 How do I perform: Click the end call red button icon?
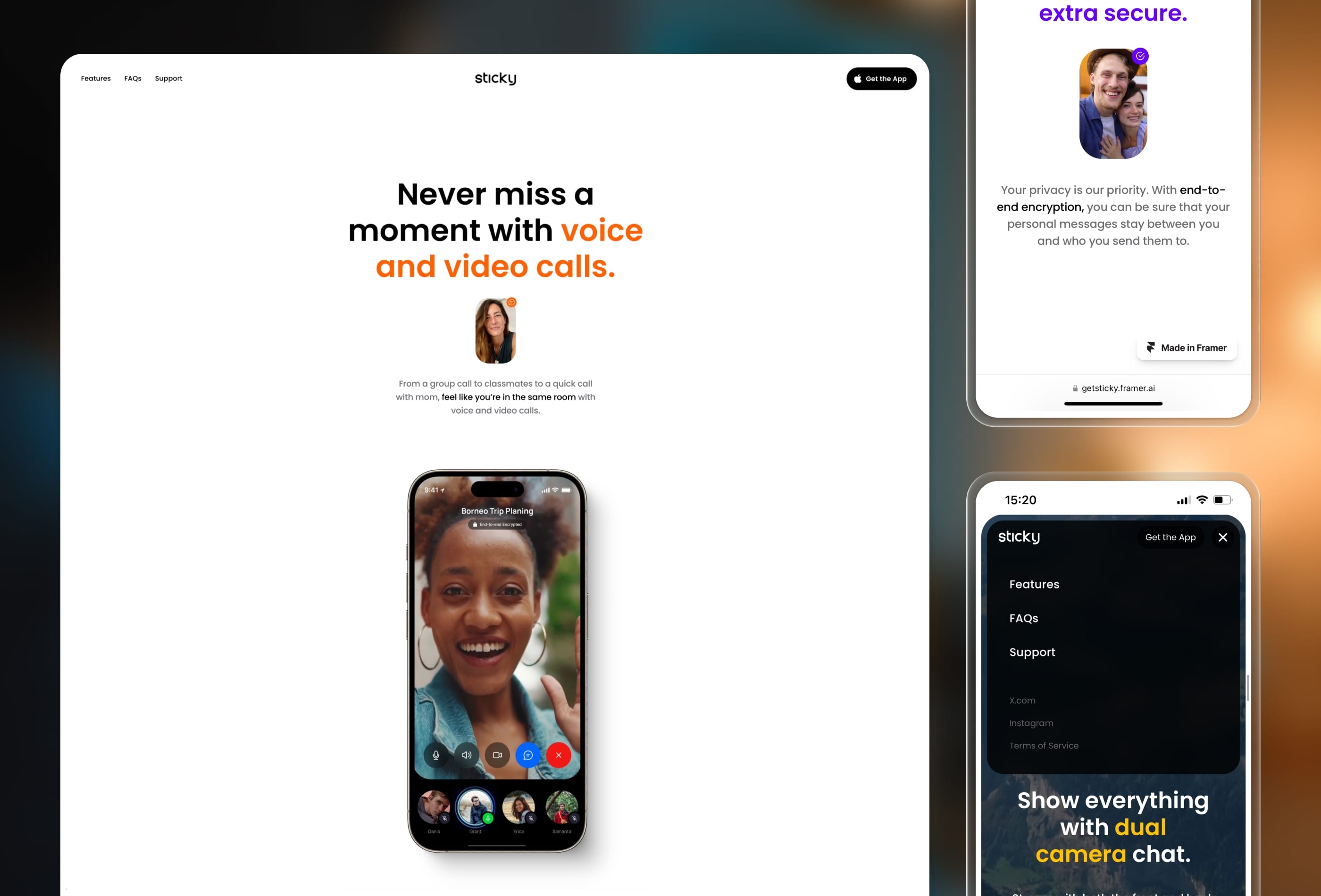558,755
